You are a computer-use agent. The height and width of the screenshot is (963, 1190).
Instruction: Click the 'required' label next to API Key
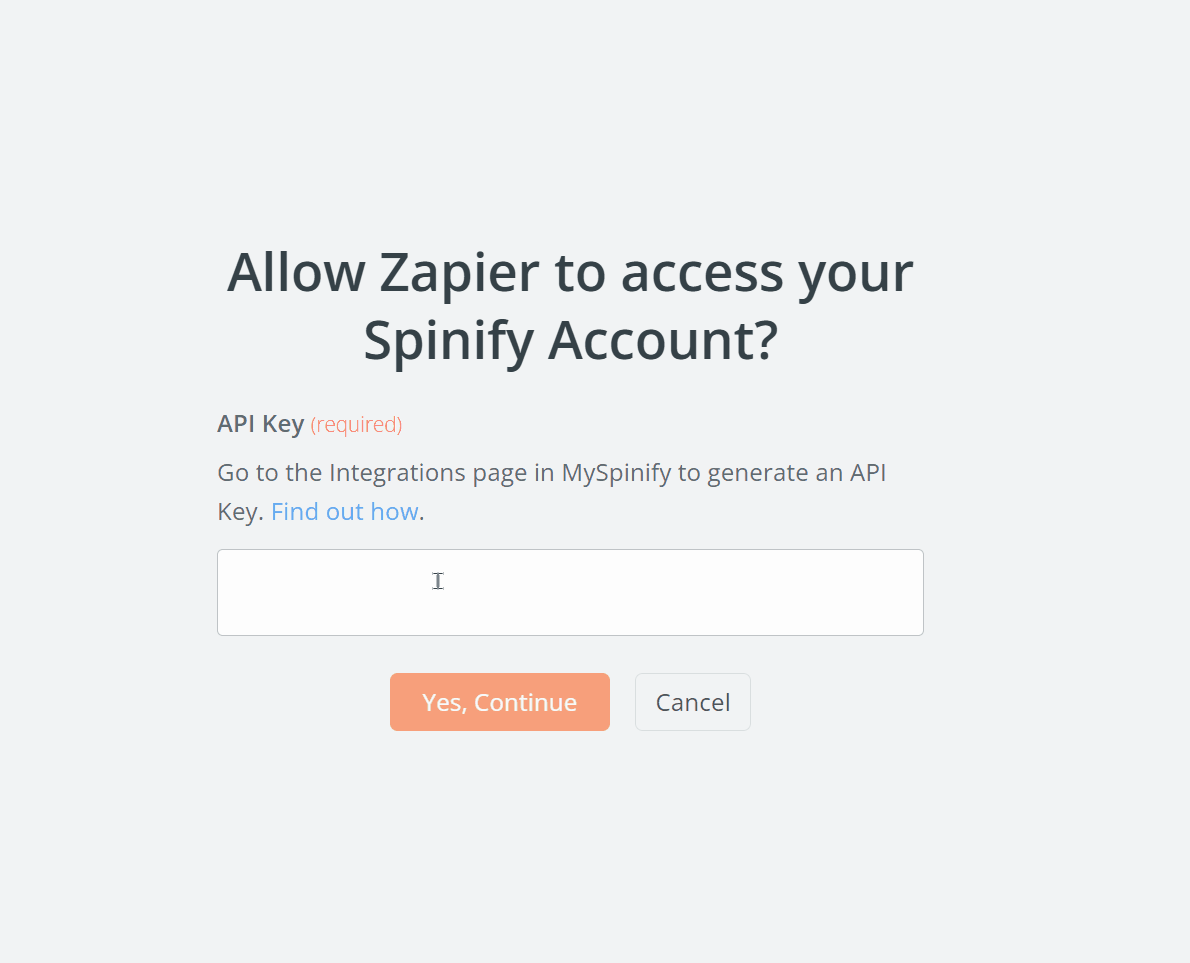356,424
